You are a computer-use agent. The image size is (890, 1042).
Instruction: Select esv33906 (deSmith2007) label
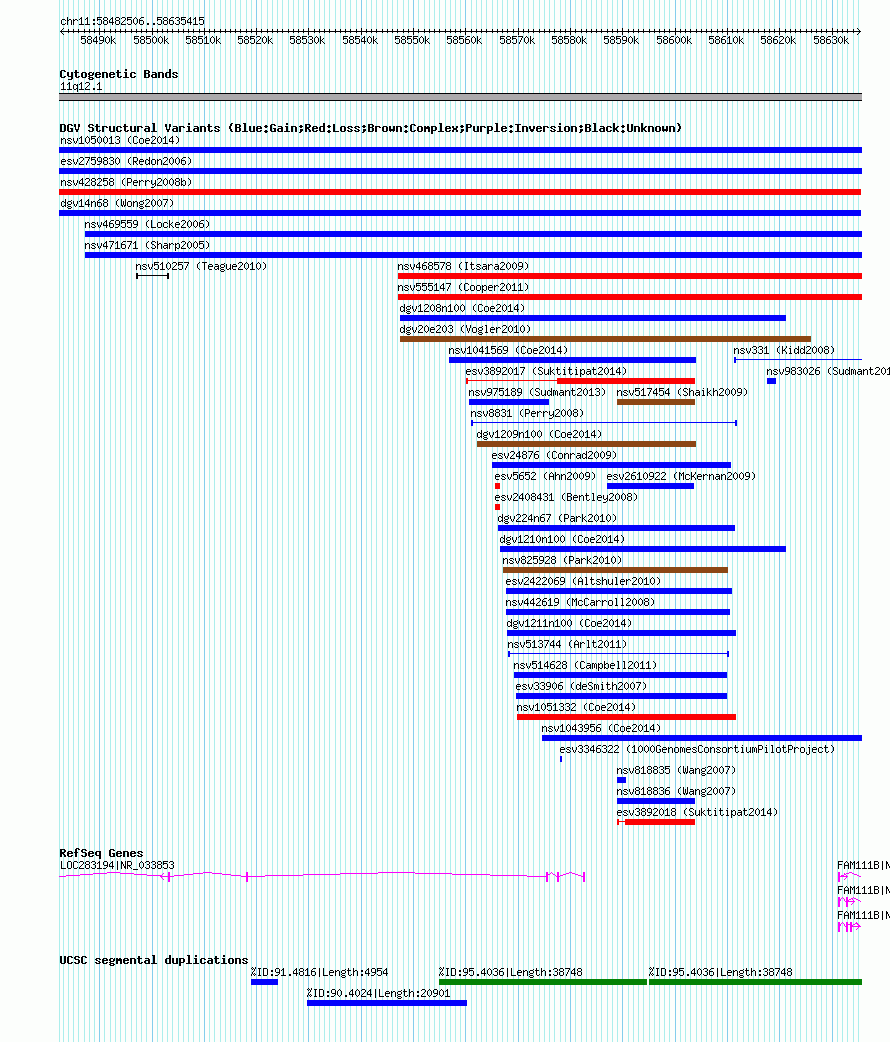tap(581, 686)
